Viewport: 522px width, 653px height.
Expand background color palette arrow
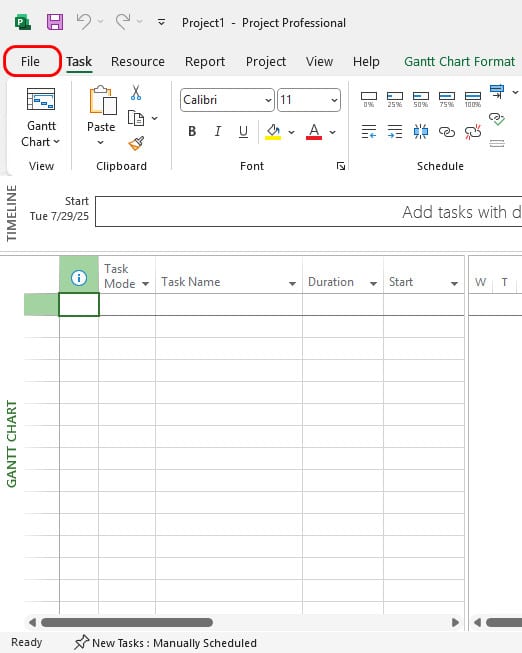291,132
